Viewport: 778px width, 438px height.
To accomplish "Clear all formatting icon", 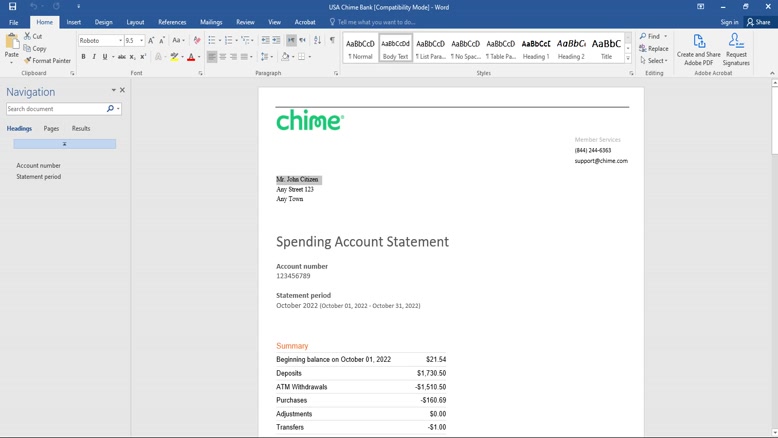I will [x=197, y=41].
